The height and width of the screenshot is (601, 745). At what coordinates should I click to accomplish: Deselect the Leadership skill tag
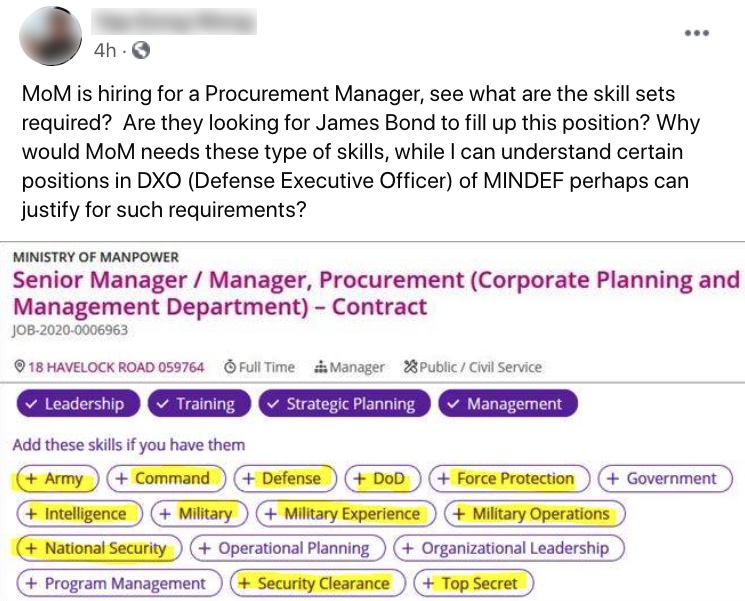(x=78, y=404)
